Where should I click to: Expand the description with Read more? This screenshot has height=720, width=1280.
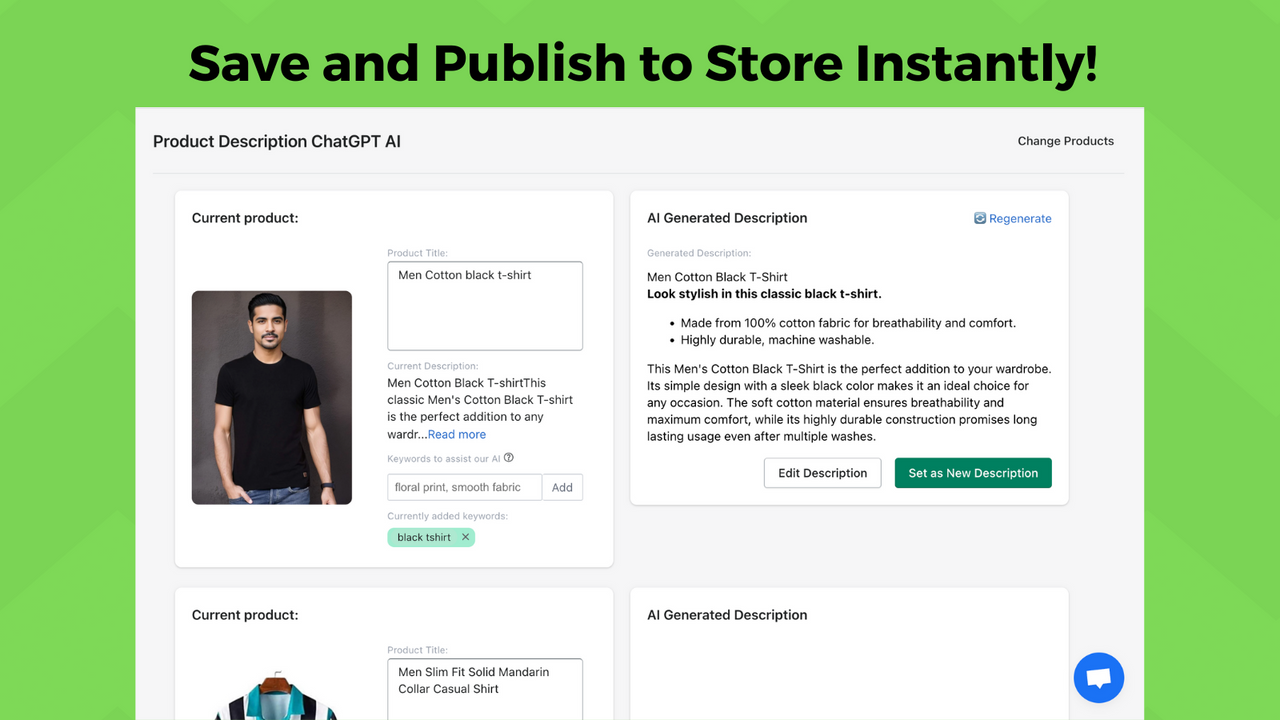[457, 434]
